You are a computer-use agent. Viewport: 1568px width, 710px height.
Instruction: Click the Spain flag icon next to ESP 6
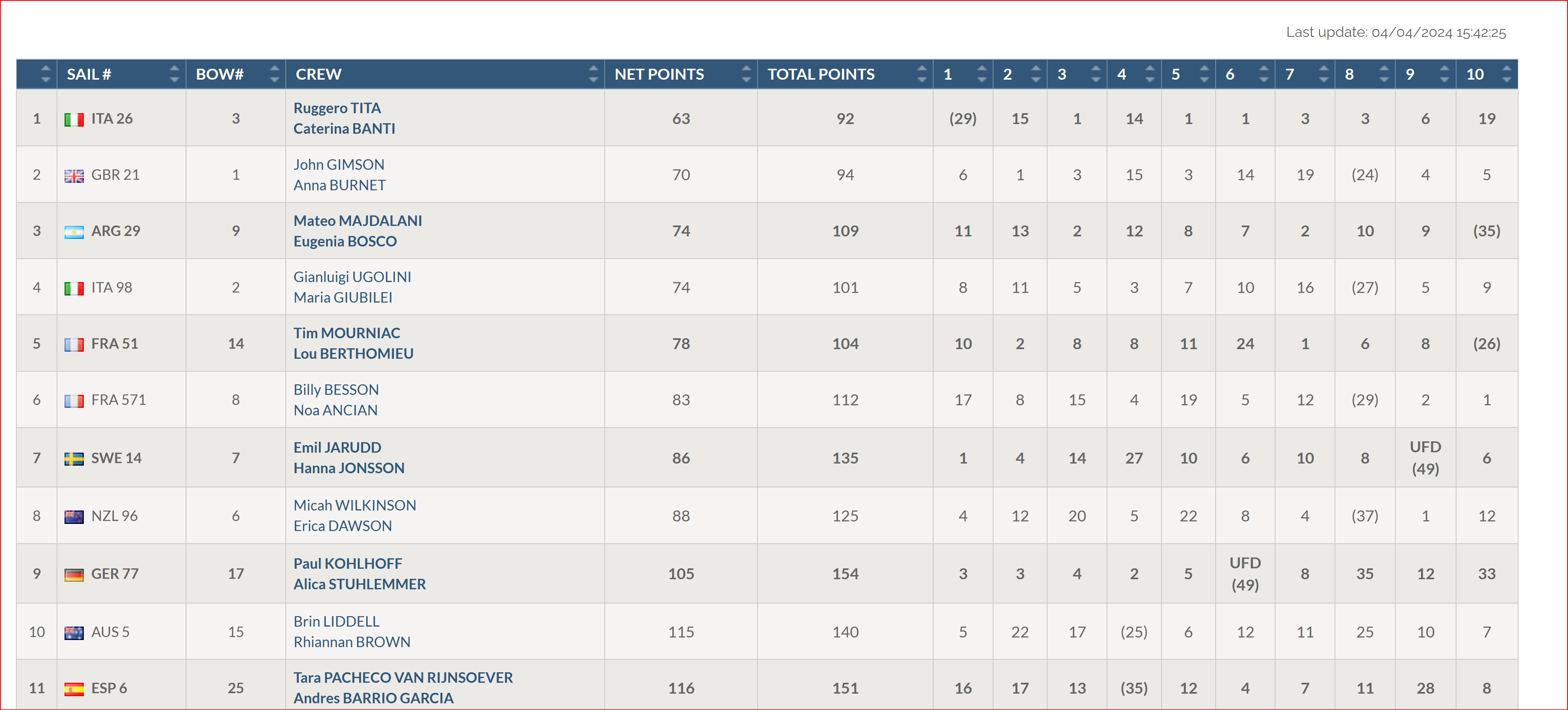pos(74,689)
